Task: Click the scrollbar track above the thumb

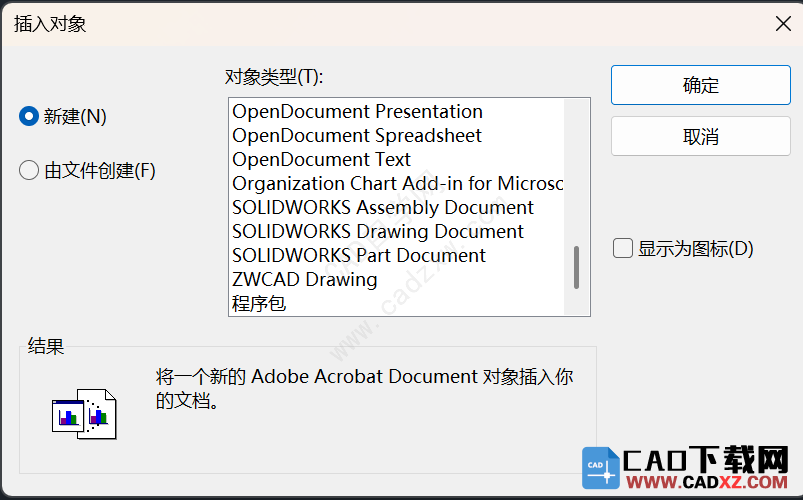Action: click(x=576, y=172)
